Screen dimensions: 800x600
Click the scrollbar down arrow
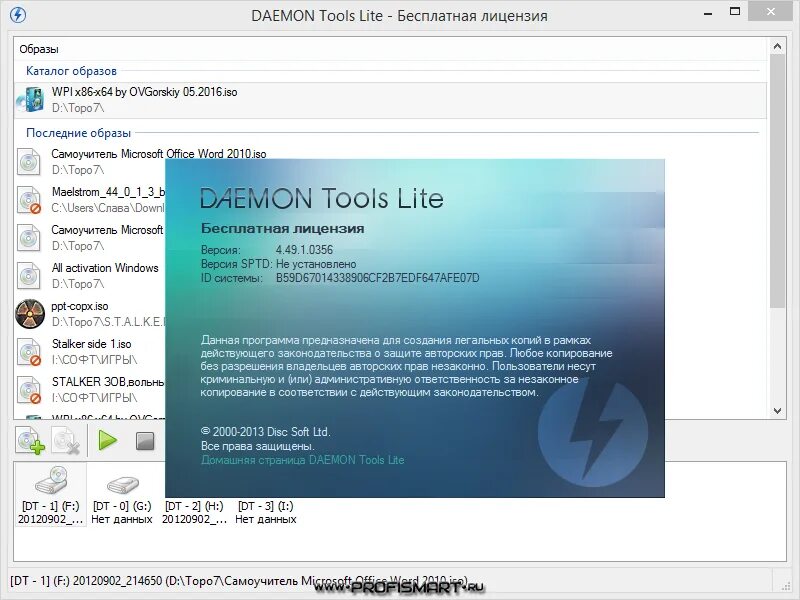click(777, 410)
